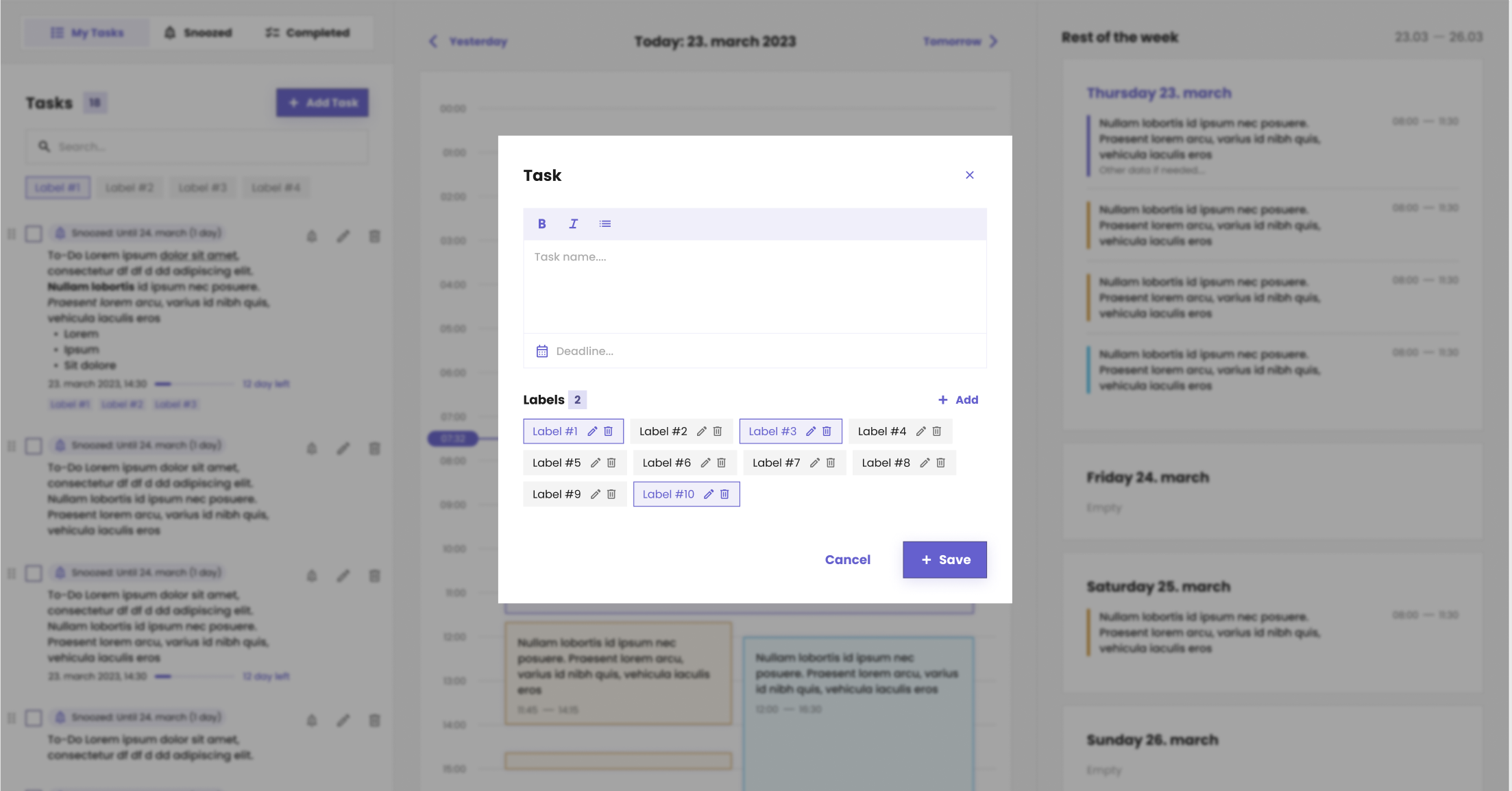
Task: Delete Label #4 using trash icon
Action: click(x=936, y=431)
